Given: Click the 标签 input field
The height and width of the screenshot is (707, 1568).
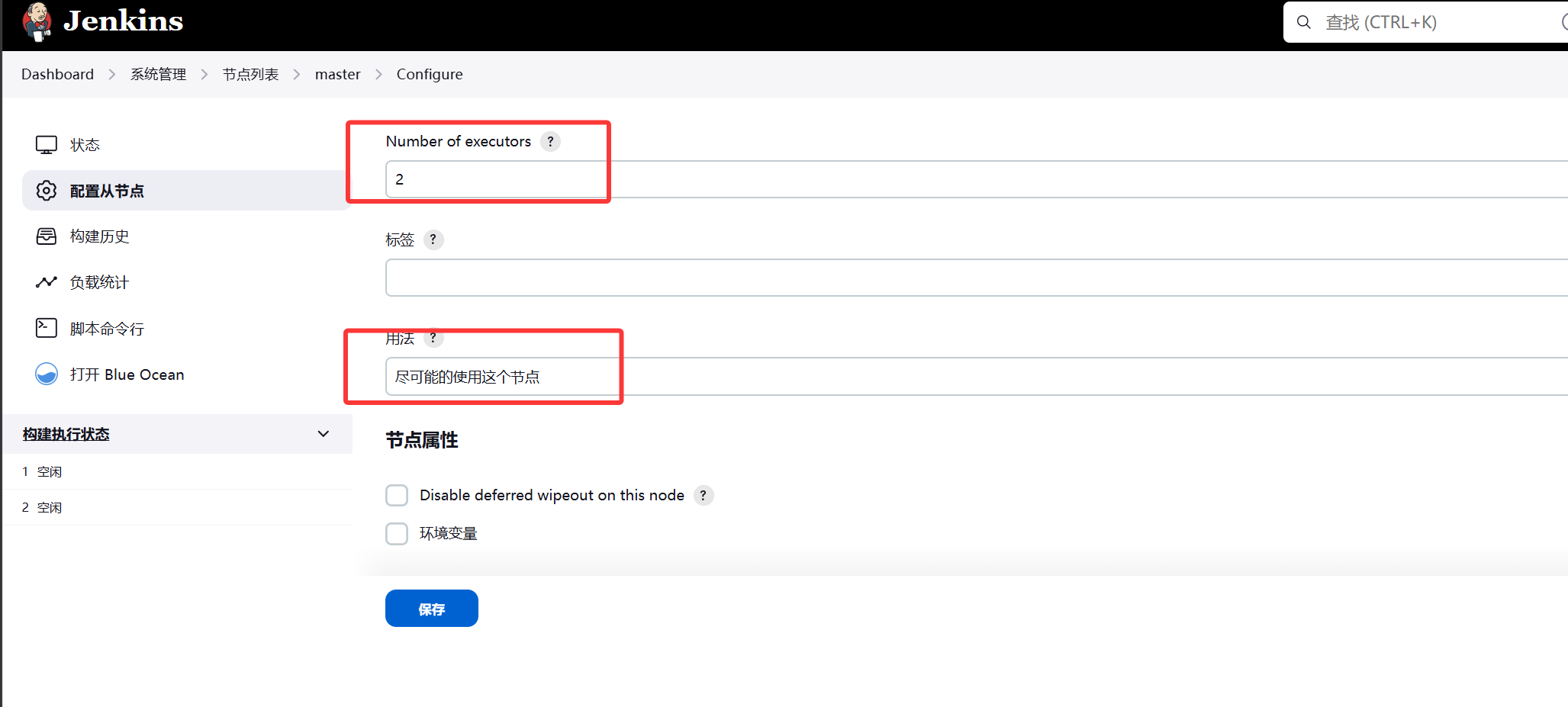Looking at the screenshot, I should [x=977, y=278].
